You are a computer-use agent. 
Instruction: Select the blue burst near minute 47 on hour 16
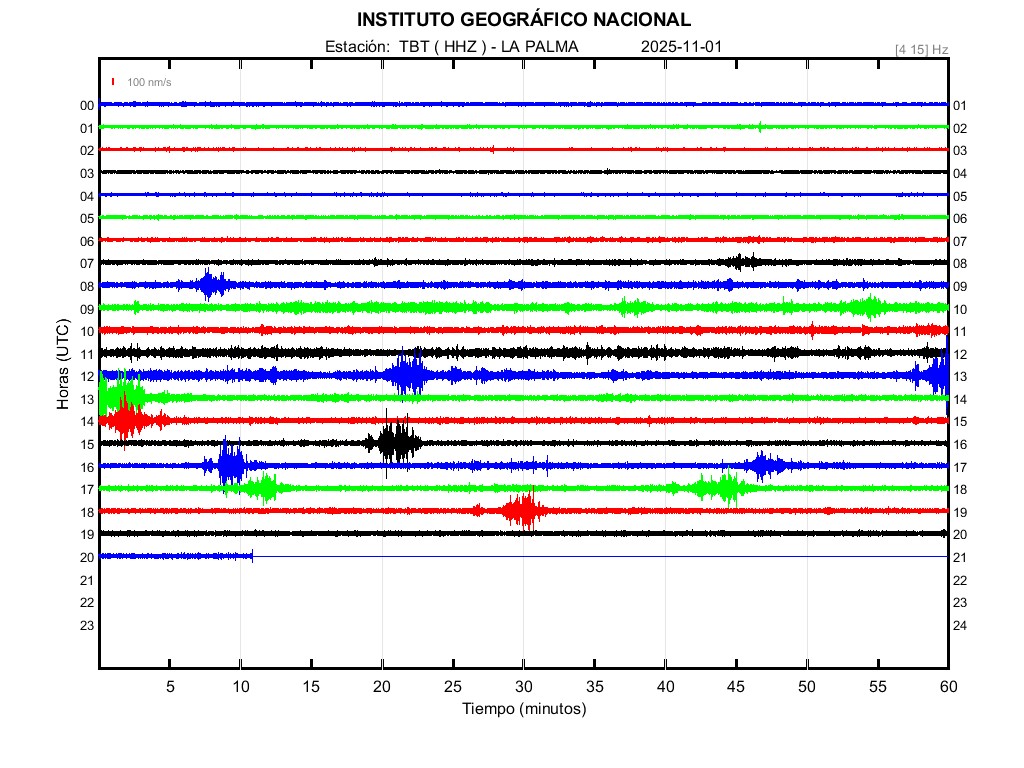click(765, 465)
